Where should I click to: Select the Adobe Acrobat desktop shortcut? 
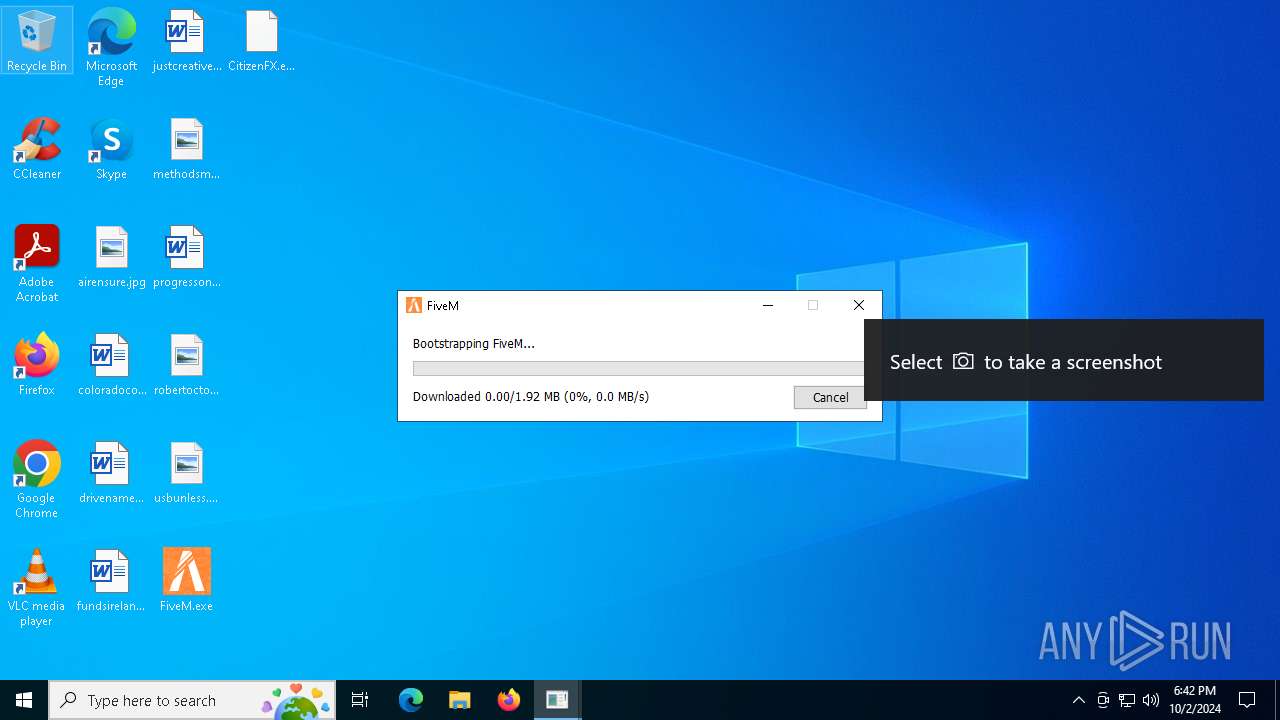coord(37,264)
